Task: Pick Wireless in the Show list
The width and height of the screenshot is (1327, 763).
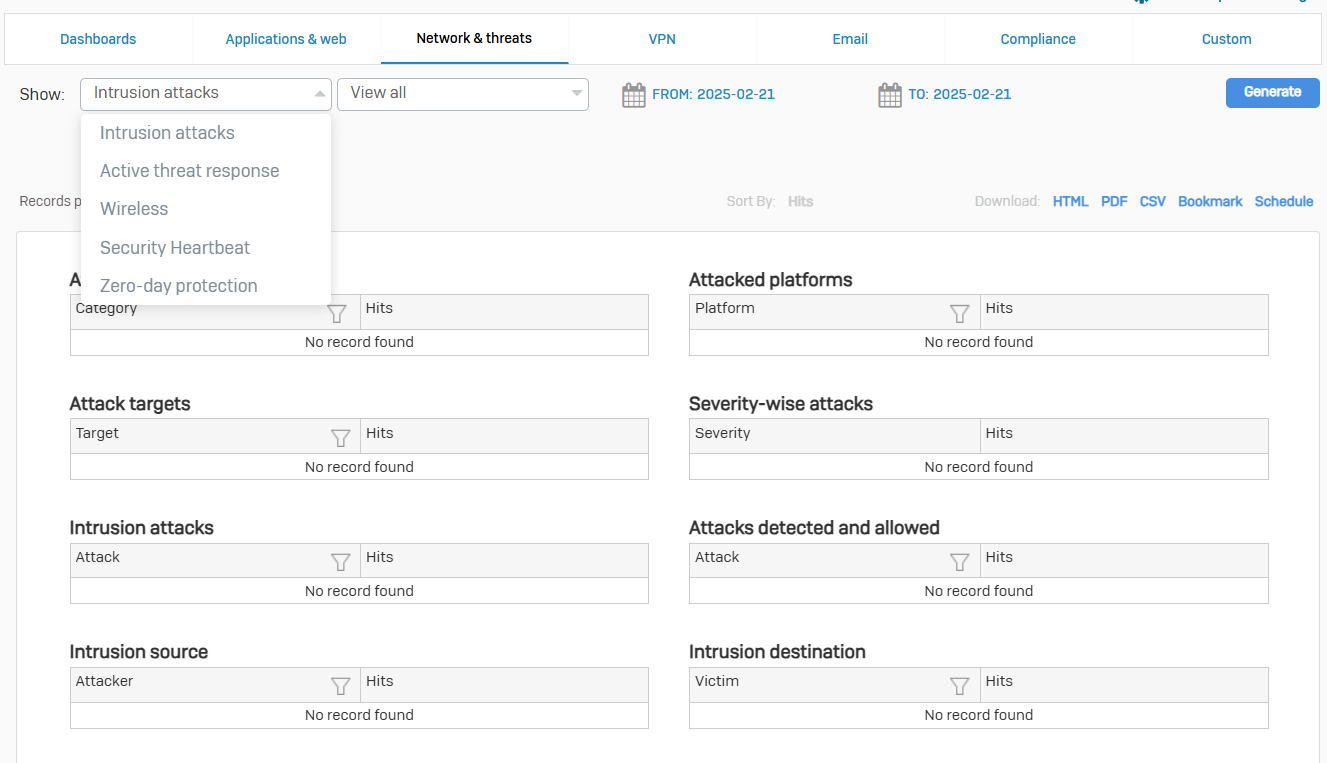Action: 134,209
